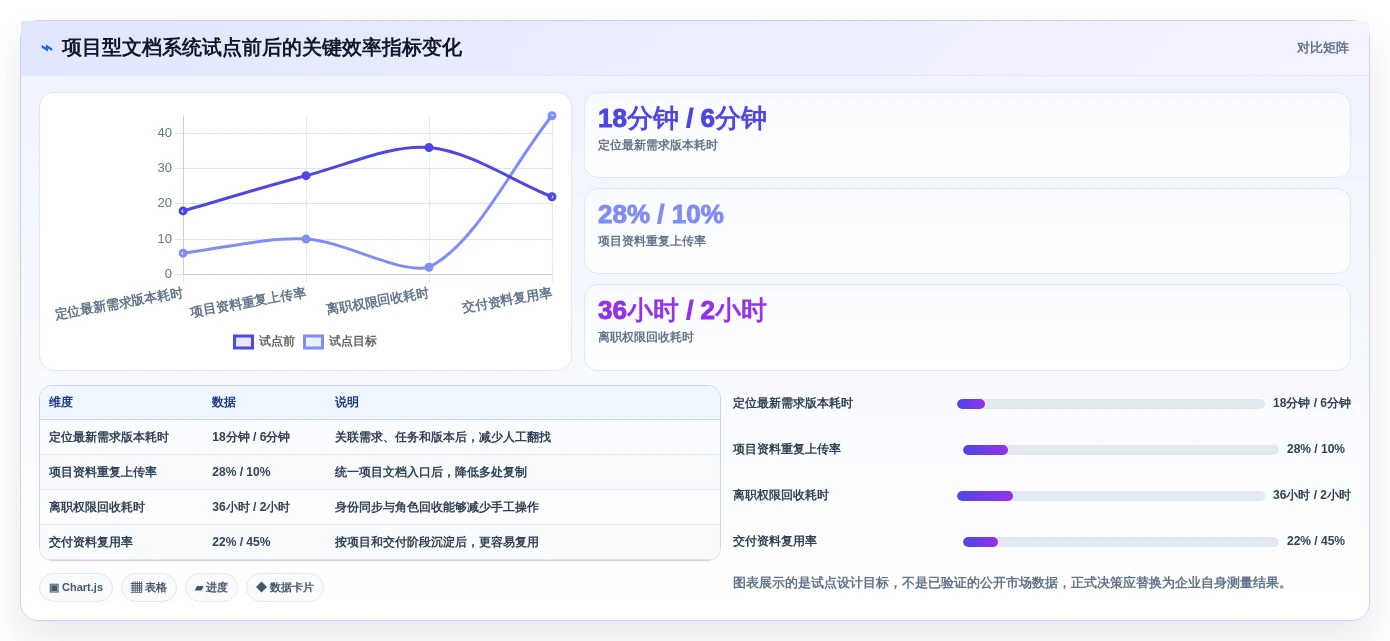The image size is (1390, 641).
Task: Click the 28% / 10% value beside progress bar
Action: pyautogui.click(x=1316, y=450)
